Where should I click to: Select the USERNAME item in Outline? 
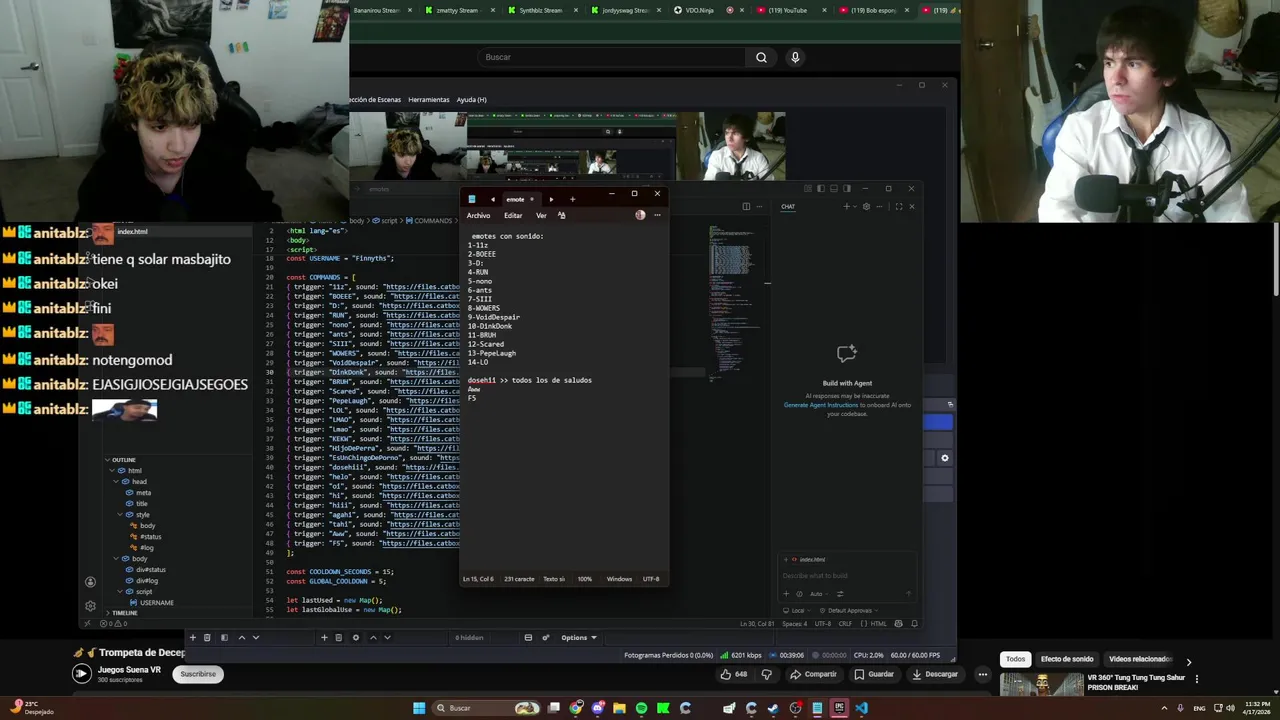tap(156, 602)
